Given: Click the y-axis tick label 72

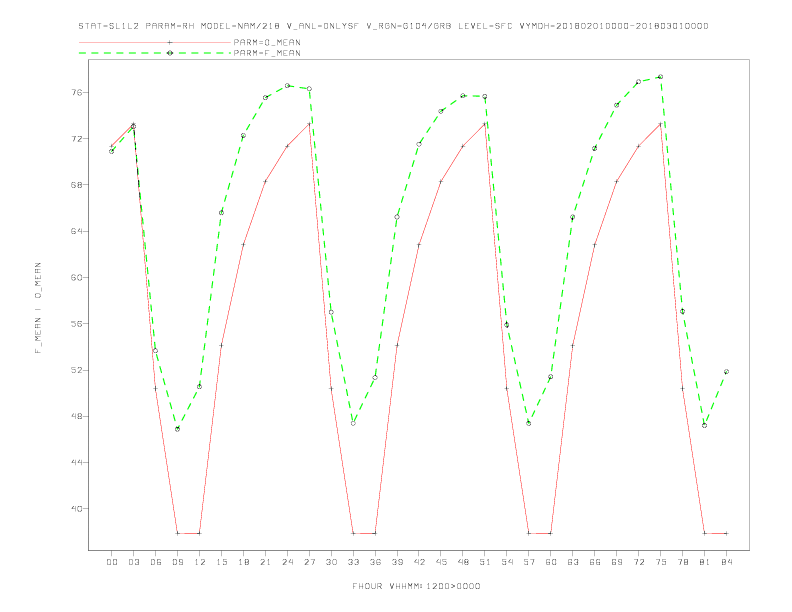Looking at the screenshot, I should click(77, 138).
